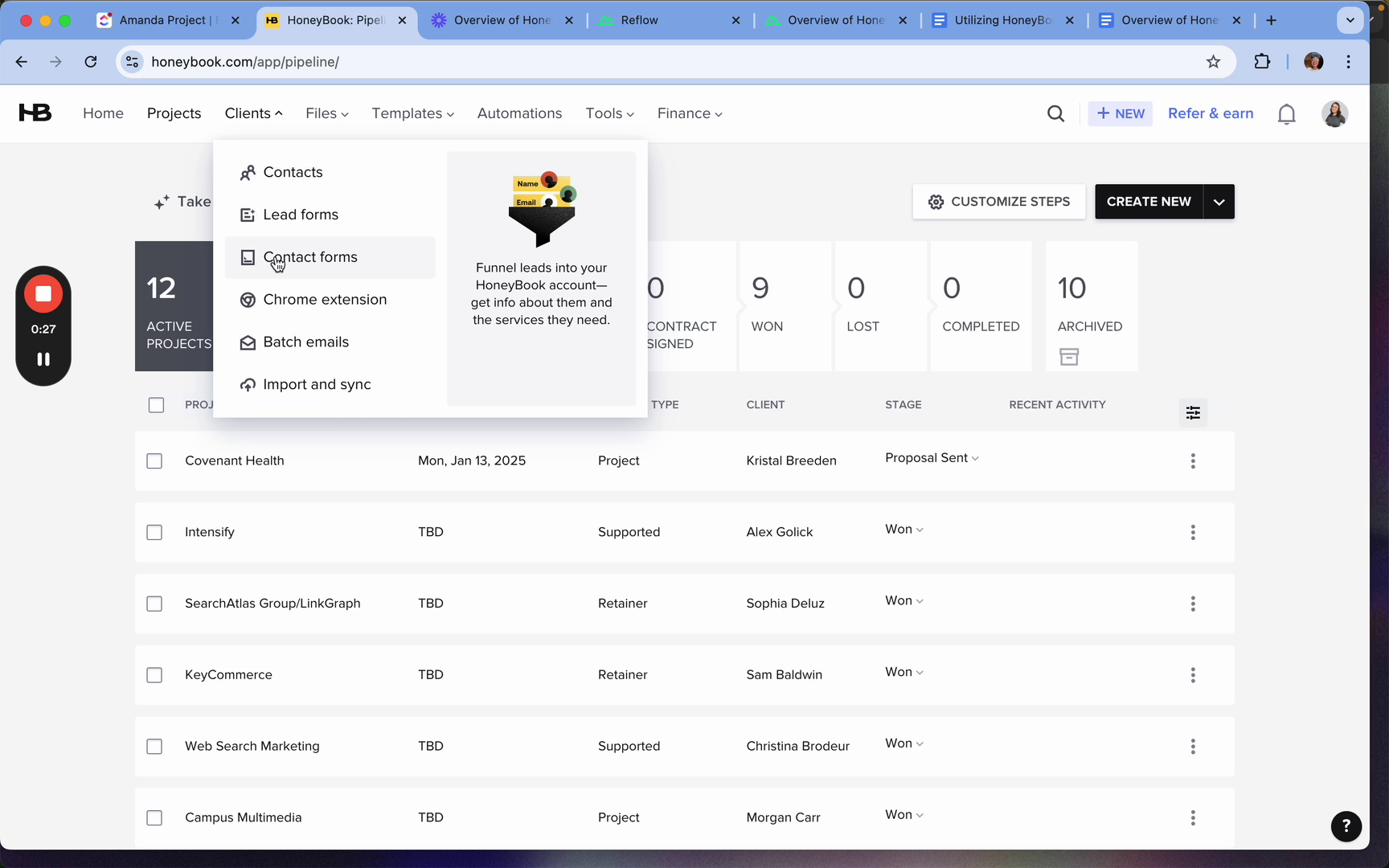Screen dimensions: 1389x868
Task: Change the KeyCommerce stage dropdown
Action: click(904, 673)
